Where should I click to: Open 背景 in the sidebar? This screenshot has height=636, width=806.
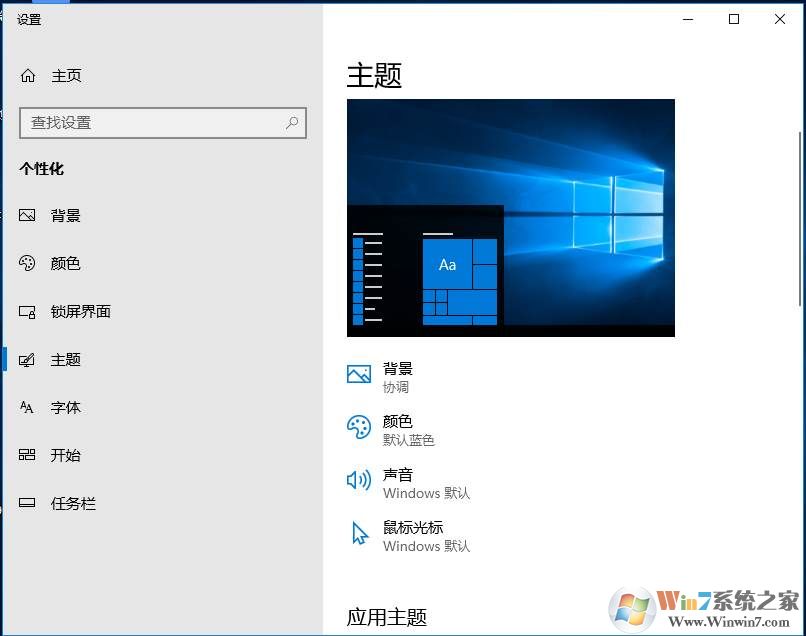point(65,215)
